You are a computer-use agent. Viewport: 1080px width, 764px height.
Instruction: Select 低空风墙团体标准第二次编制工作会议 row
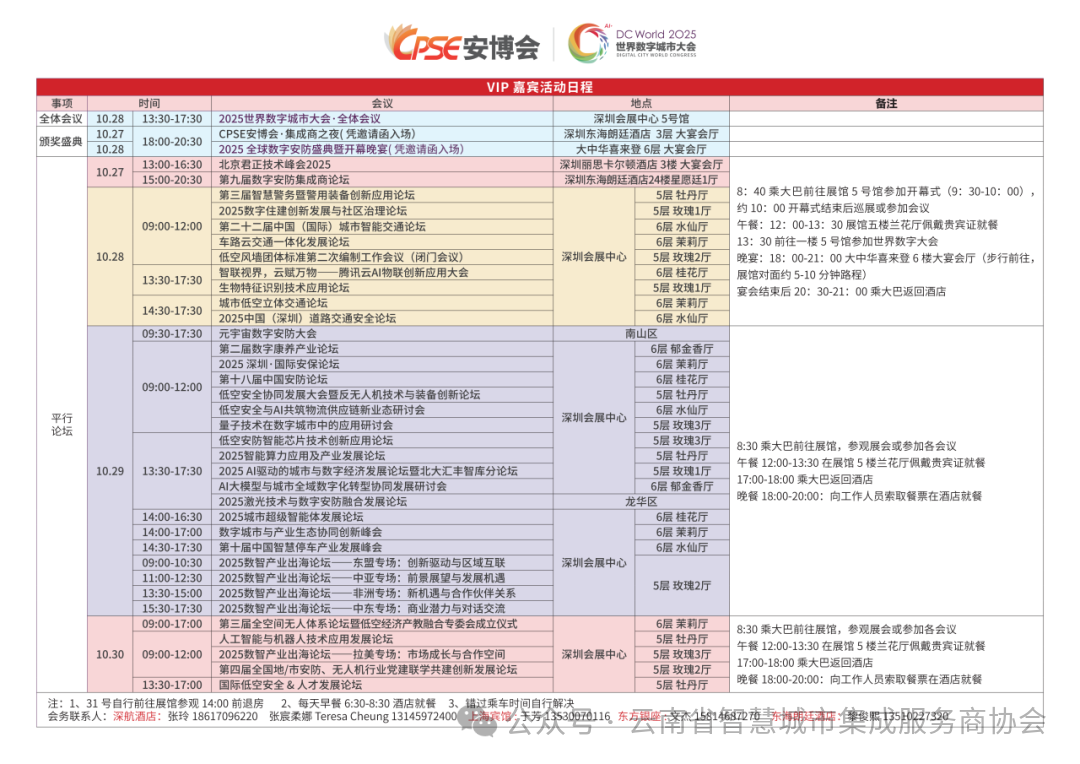pyautogui.click(x=382, y=256)
